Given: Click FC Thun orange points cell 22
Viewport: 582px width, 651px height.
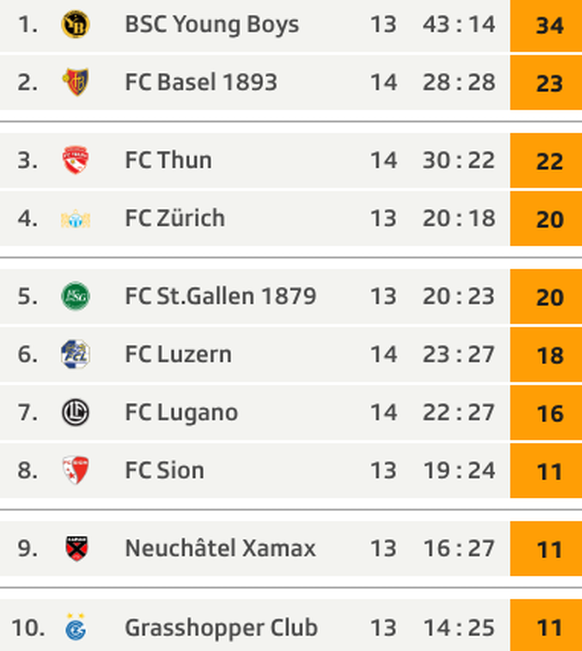Looking at the screenshot, I should pyautogui.click(x=546, y=160).
